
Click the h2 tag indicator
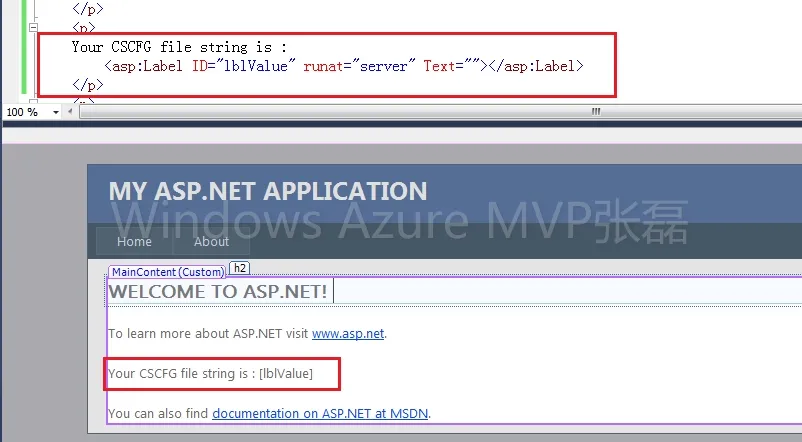pos(239,268)
